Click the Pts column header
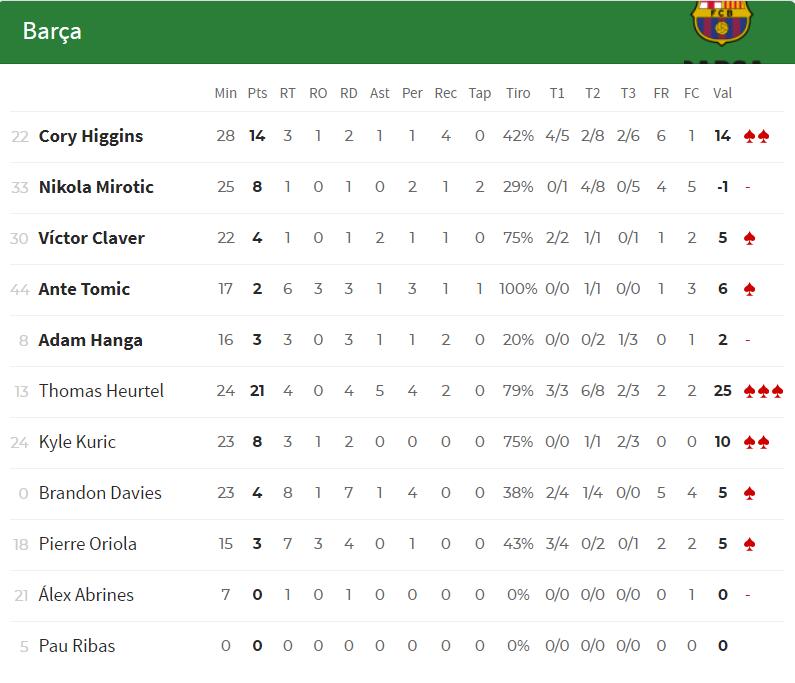The width and height of the screenshot is (795, 683). click(x=257, y=93)
